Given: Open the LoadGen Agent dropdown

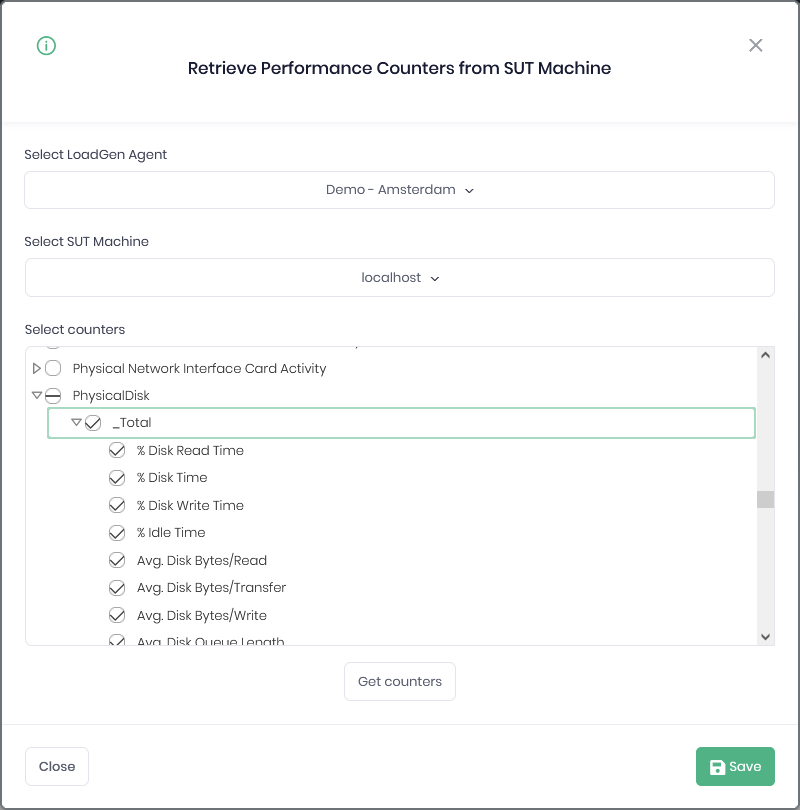Looking at the screenshot, I should click(399, 190).
